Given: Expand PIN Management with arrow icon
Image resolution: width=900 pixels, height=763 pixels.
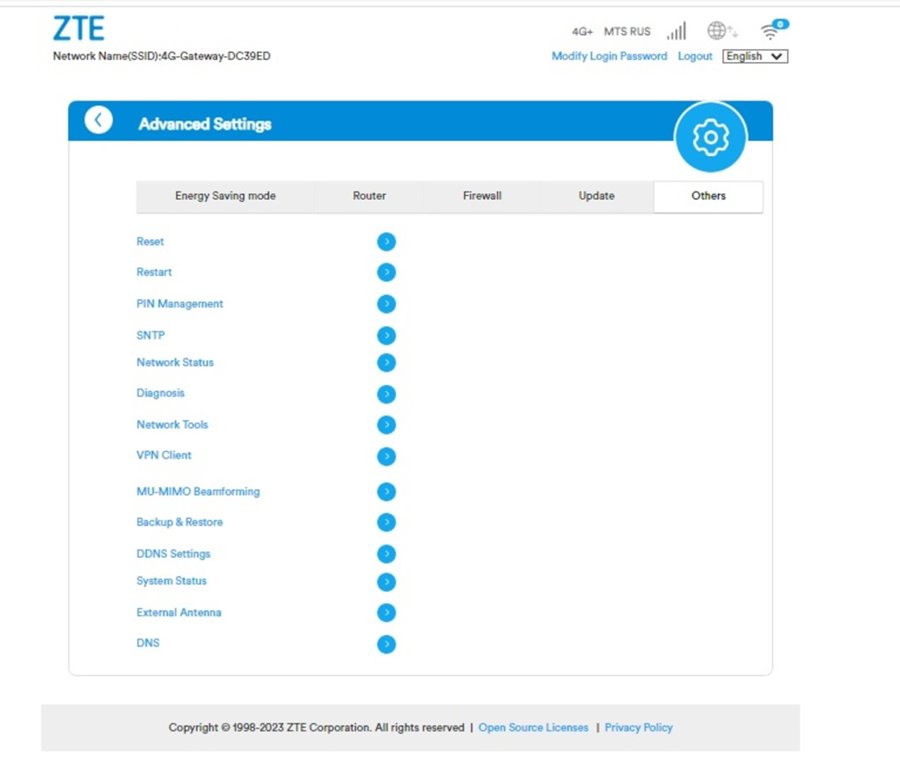Looking at the screenshot, I should click(x=387, y=304).
